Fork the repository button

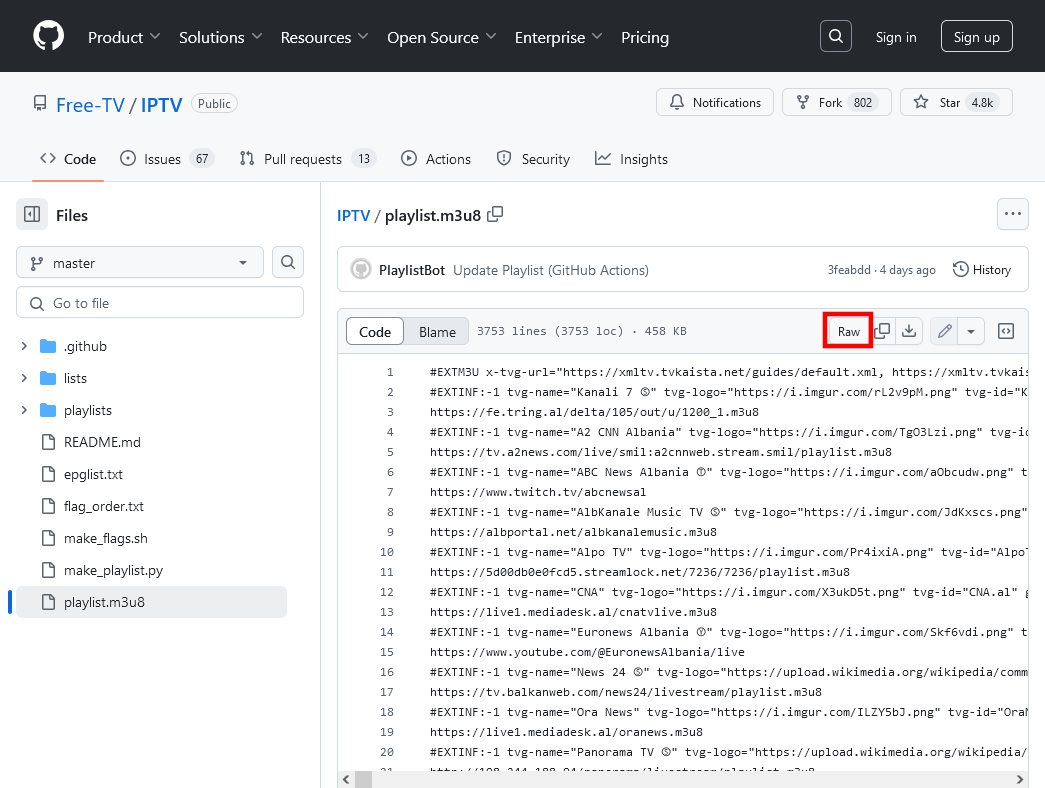click(837, 102)
